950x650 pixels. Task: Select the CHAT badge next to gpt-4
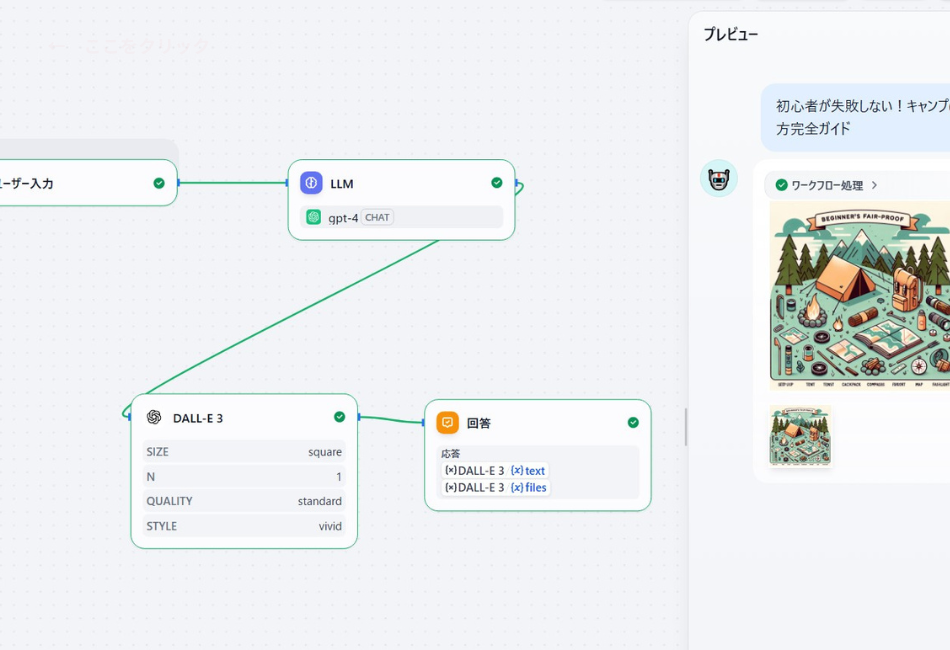[x=376, y=217]
